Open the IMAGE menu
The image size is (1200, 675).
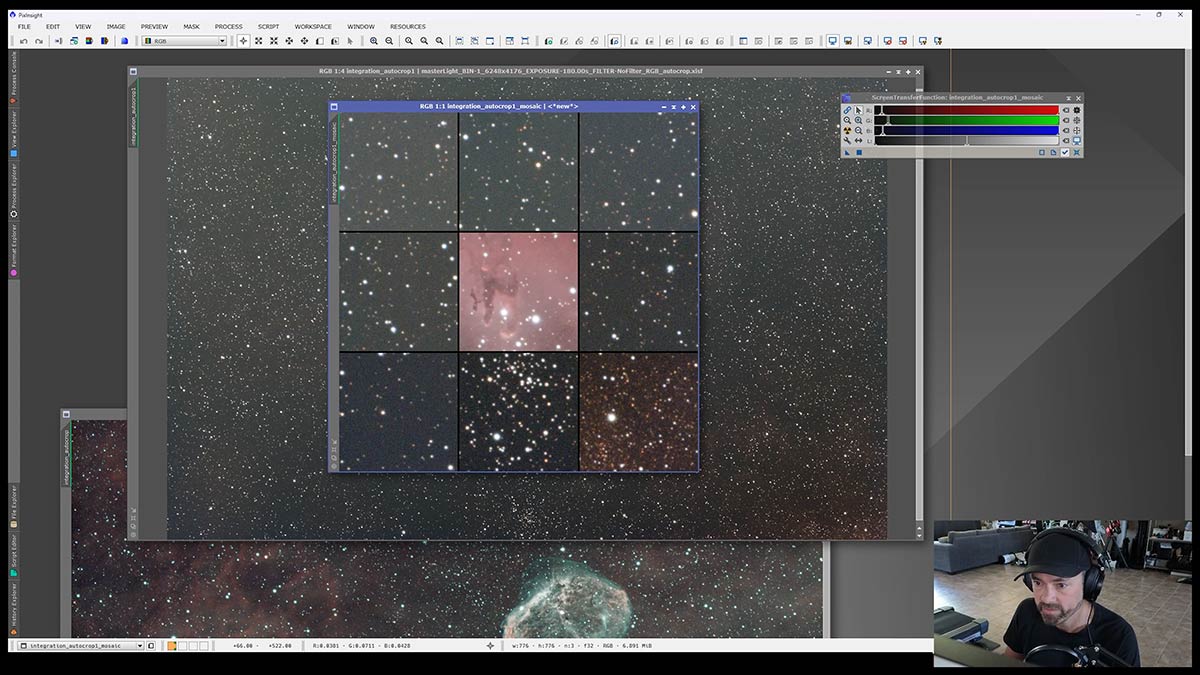click(116, 26)
